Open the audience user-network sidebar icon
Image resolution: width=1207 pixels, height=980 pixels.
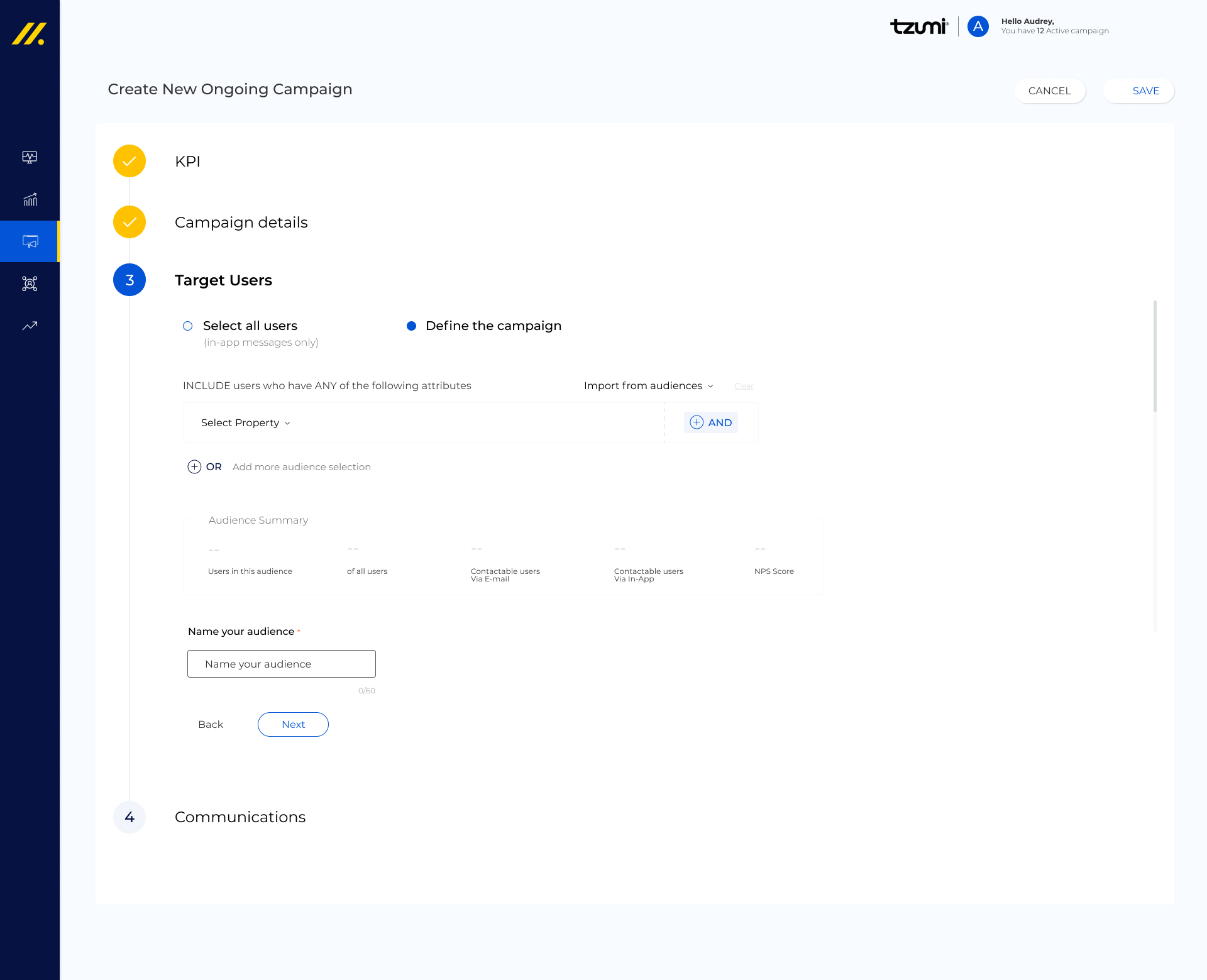[x=30, y=284]
